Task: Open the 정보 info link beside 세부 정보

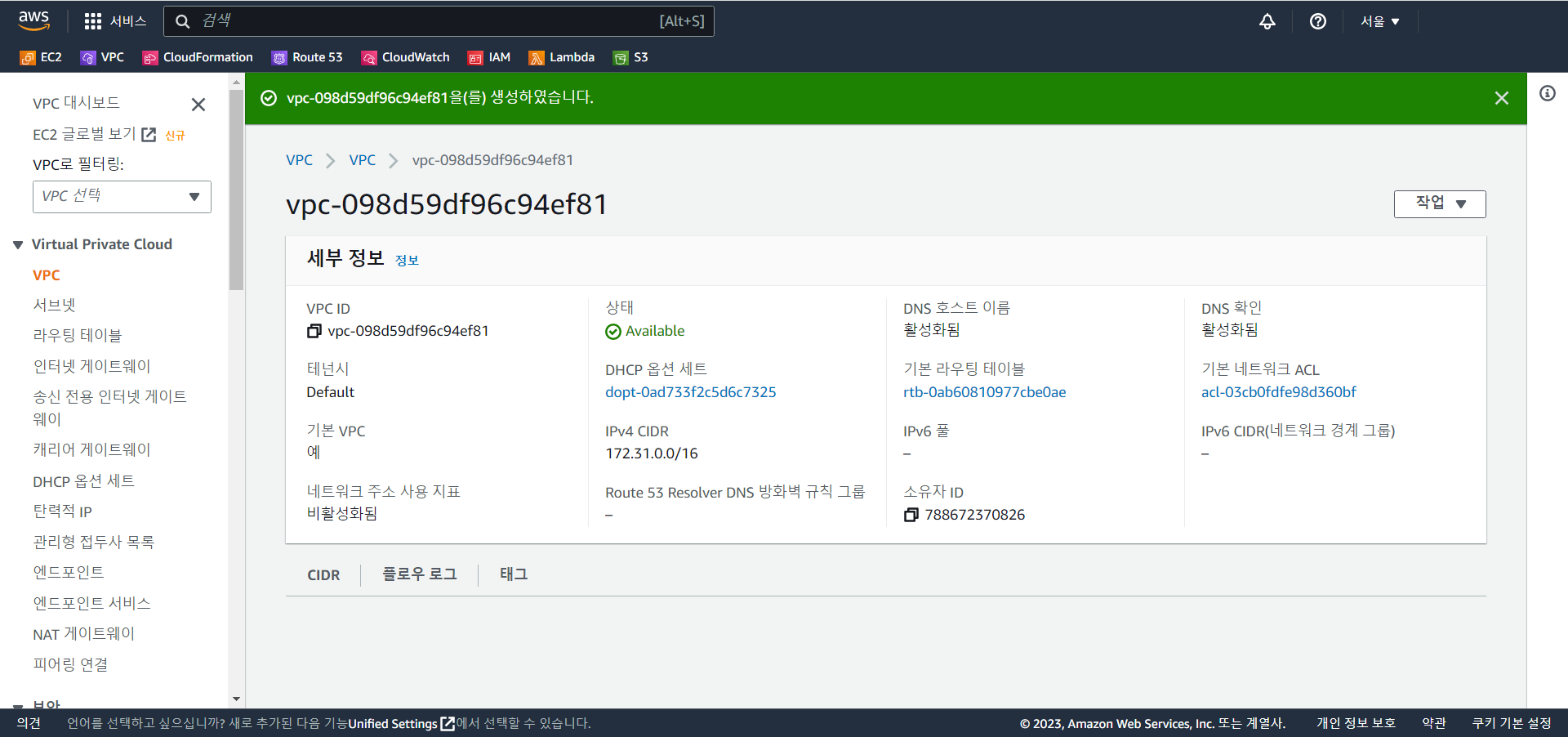Action: tap(407, 260)
